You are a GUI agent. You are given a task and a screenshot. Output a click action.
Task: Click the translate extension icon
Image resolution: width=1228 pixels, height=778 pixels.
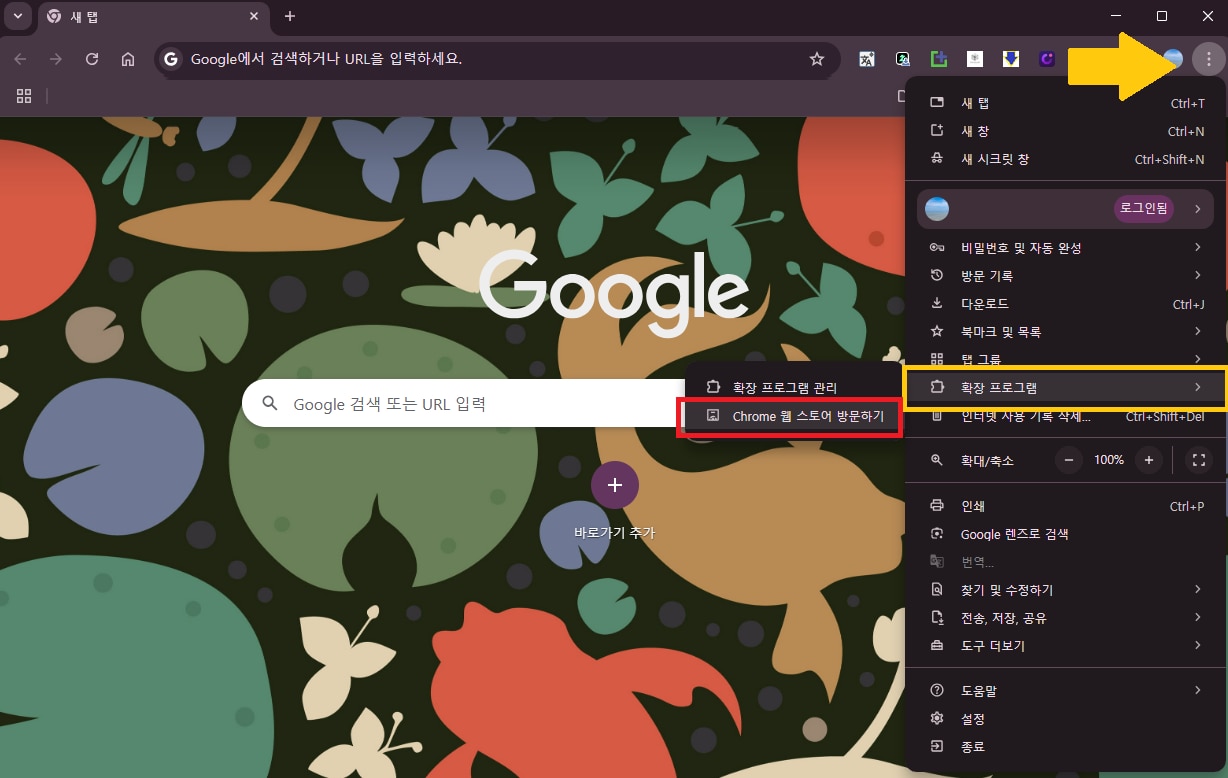click(867, 59)
